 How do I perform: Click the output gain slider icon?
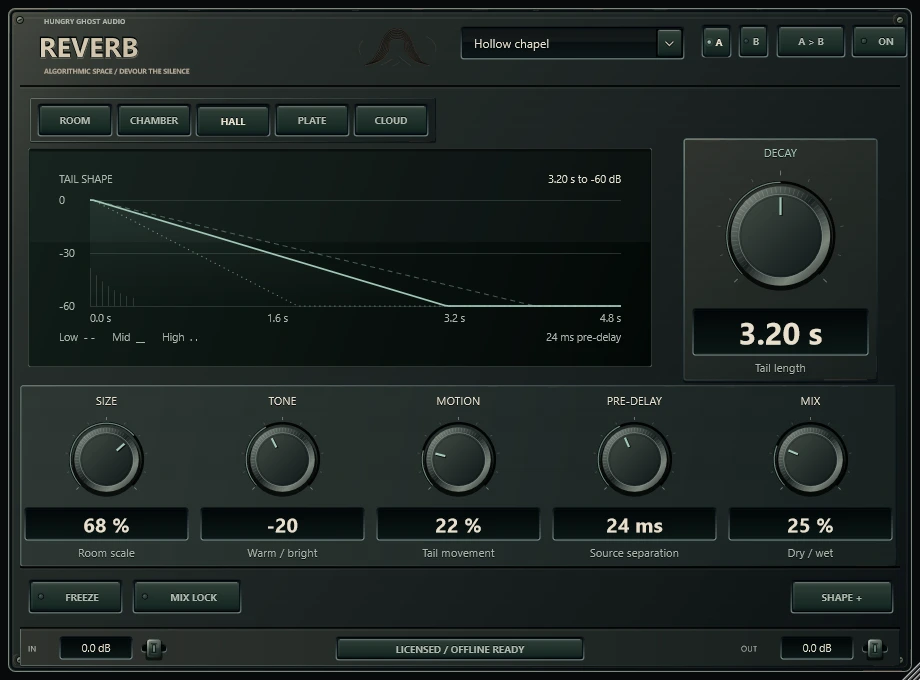point(874,648)
